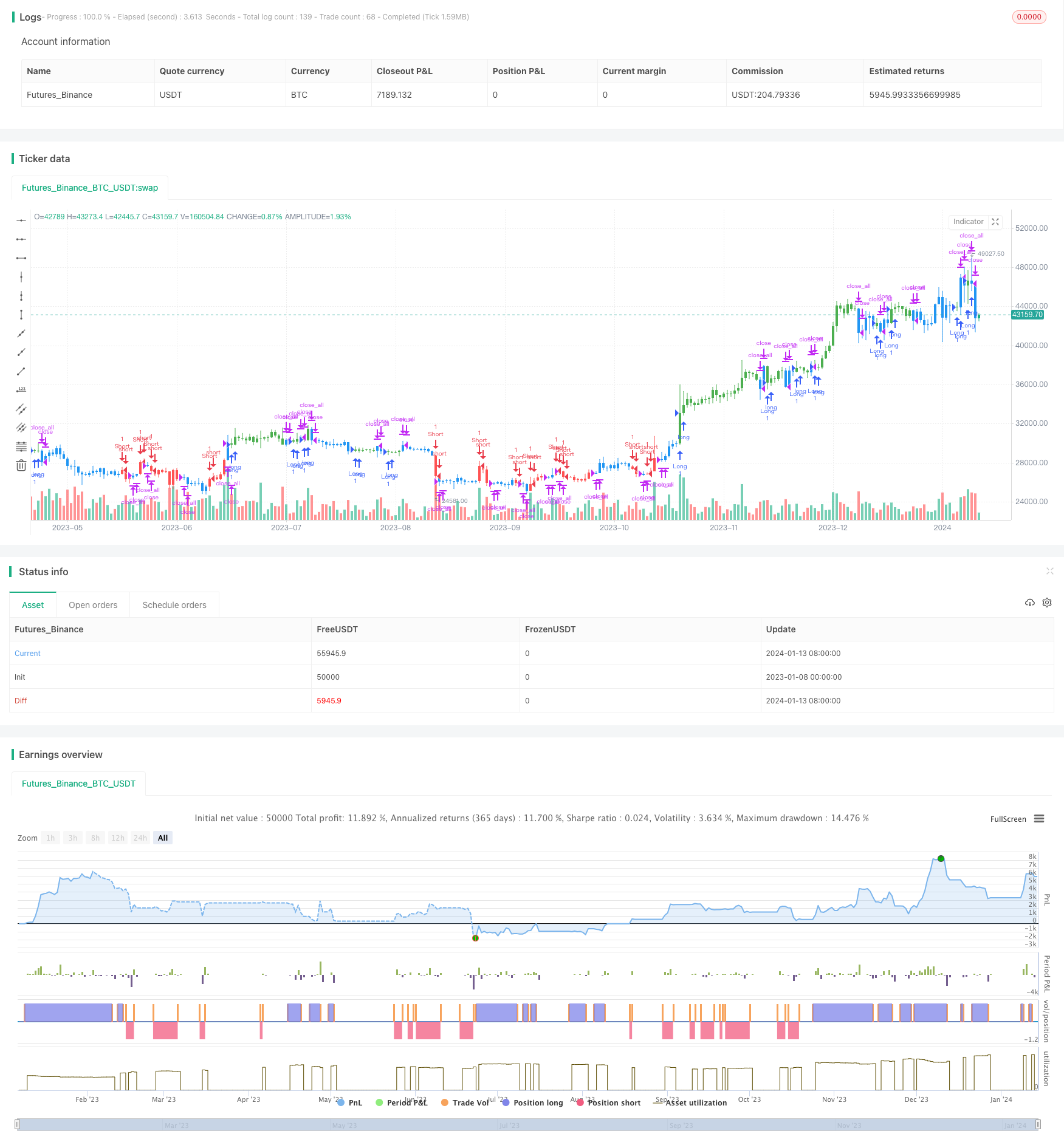Toggle the Position long legend series
Image resolution: width=1064 pixels, height=1148 pixels.
pos(533,1102)
